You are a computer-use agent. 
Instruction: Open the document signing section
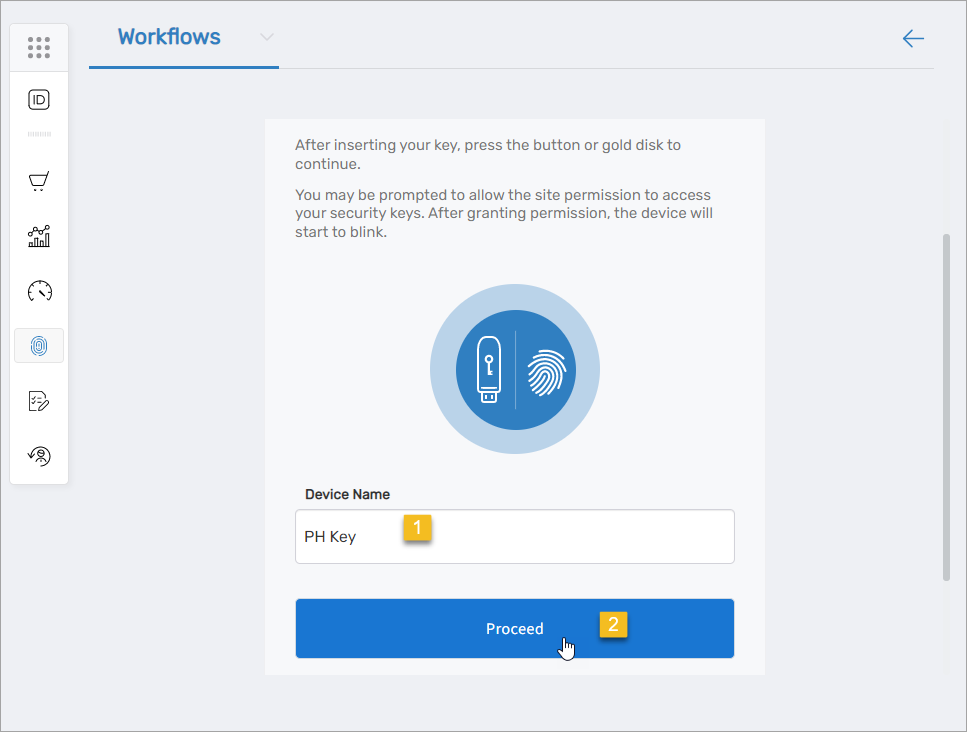(x=38, y=400)
